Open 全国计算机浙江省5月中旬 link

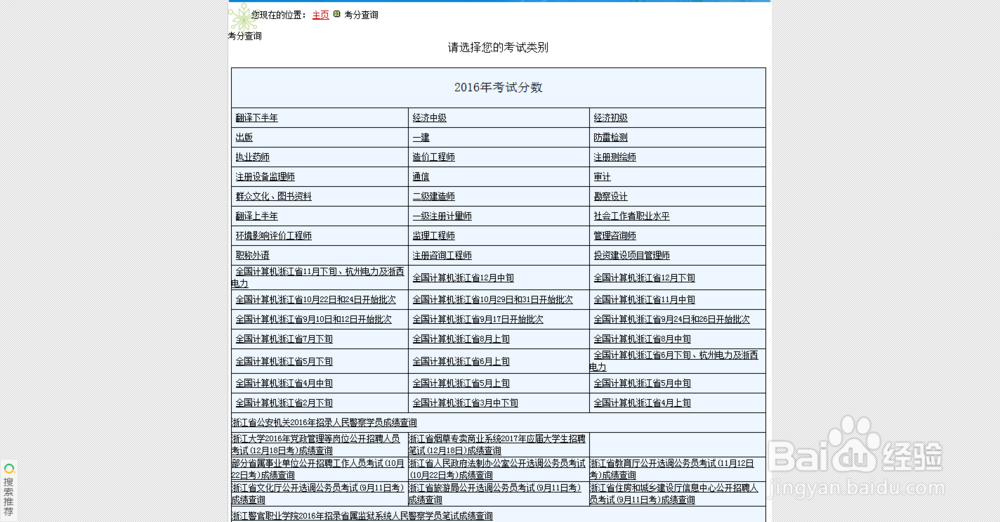click(642, 384)
